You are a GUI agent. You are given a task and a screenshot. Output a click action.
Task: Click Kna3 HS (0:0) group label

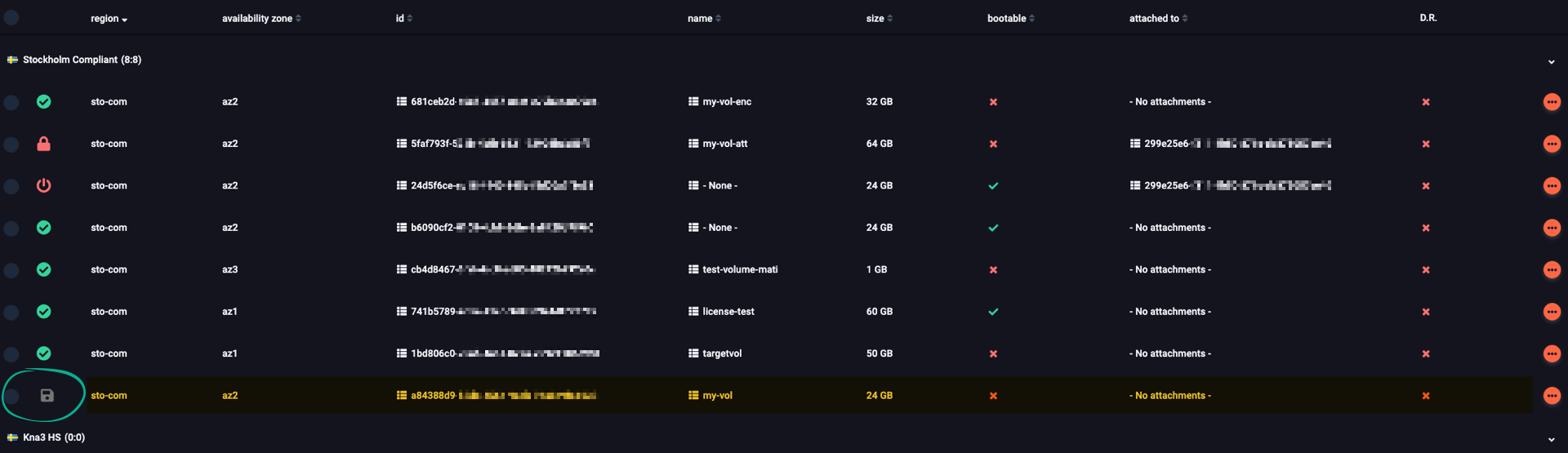tap(54, 437)
